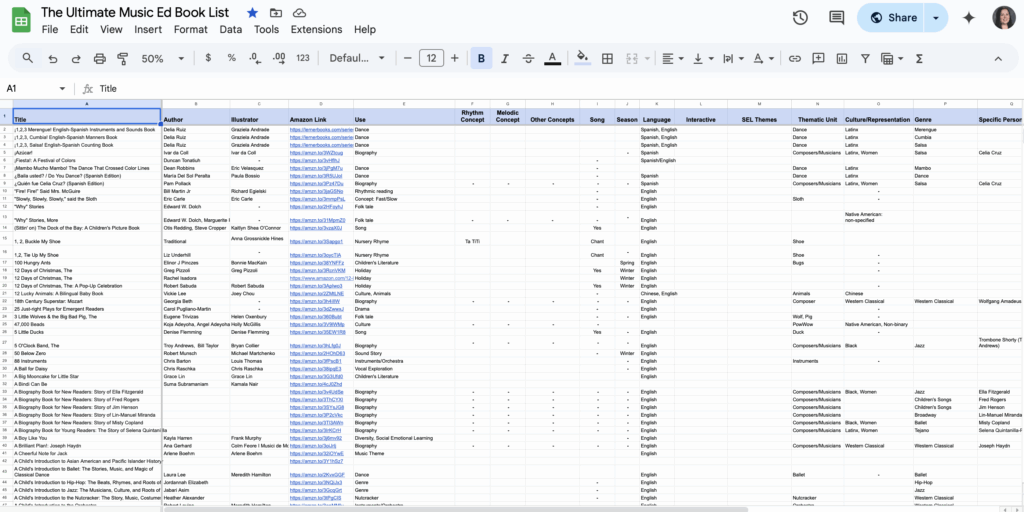Open the Edit menu
1024x512 pixels.
(79, 29)
